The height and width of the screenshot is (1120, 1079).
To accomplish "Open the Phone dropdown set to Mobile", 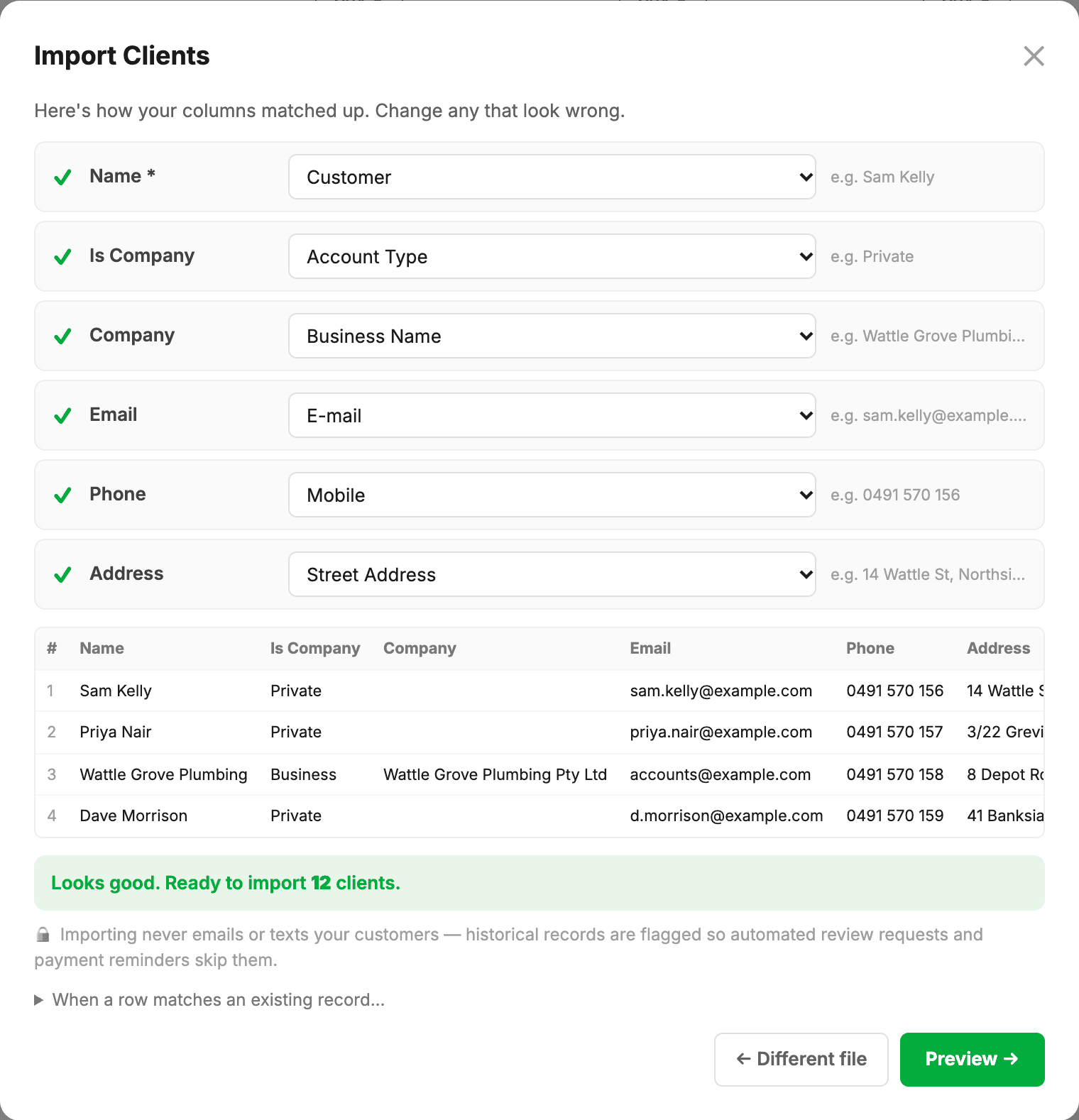I will [552, 495].
